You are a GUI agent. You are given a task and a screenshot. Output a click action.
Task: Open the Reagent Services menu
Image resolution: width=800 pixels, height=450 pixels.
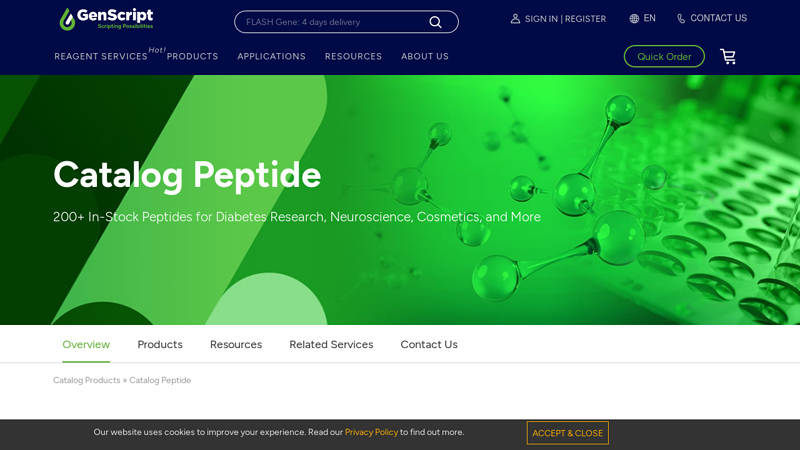coord(101,57)
